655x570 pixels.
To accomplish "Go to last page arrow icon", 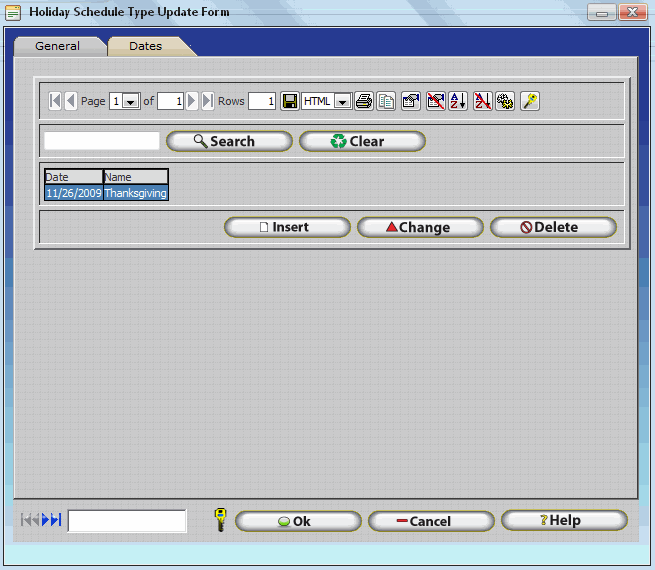I will 208,101.
